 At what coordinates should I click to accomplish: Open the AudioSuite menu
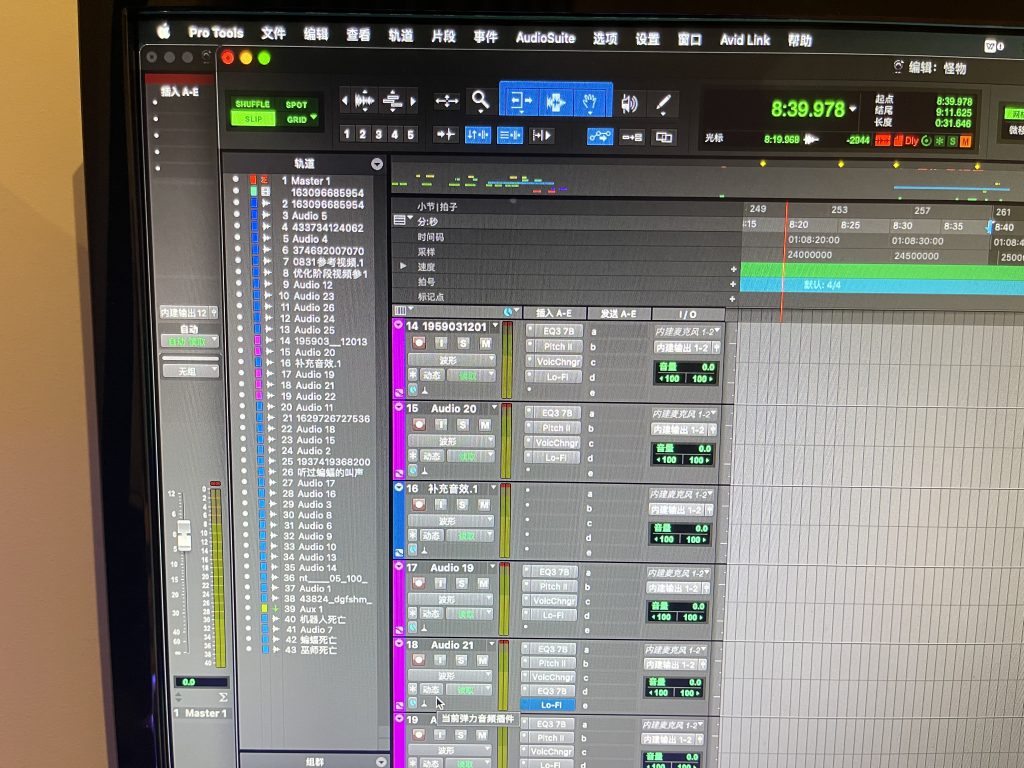[x=545, y=37]
